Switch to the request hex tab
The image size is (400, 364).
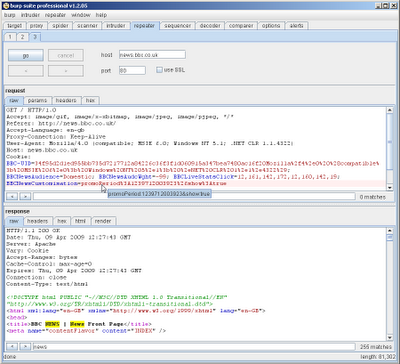pos(90,100)
